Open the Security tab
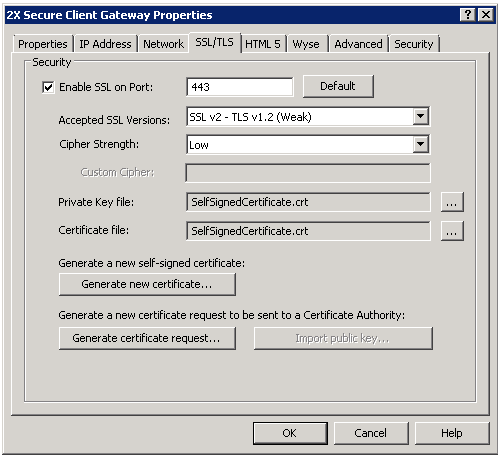This screenshot has height=457, width=501. click(x=414, y=44)
